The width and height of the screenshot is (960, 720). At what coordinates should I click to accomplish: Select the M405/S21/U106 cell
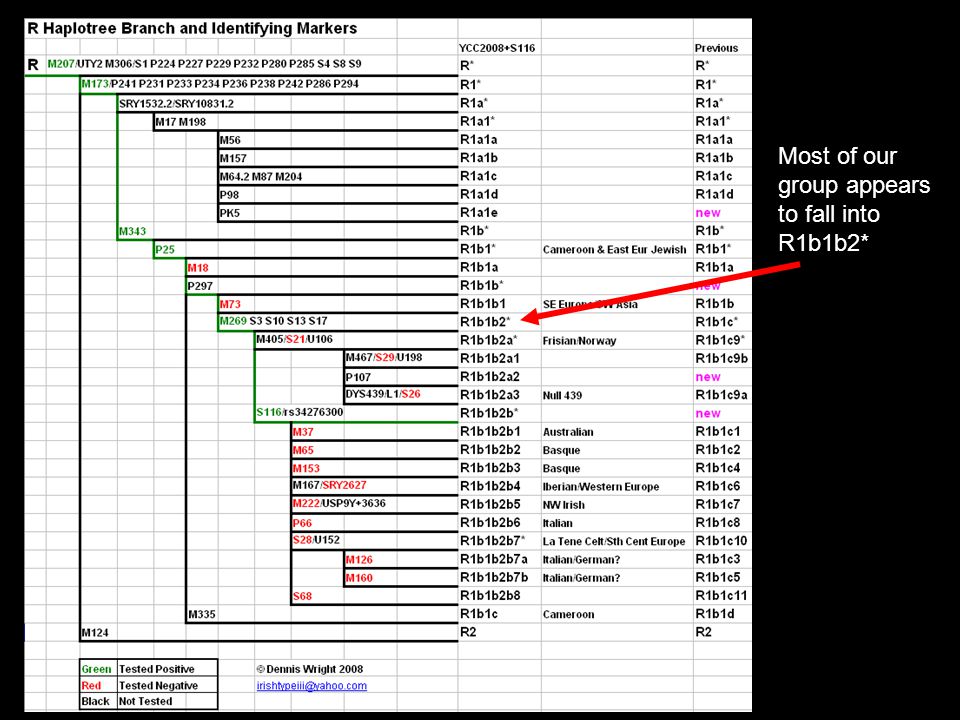coord(294,339)
